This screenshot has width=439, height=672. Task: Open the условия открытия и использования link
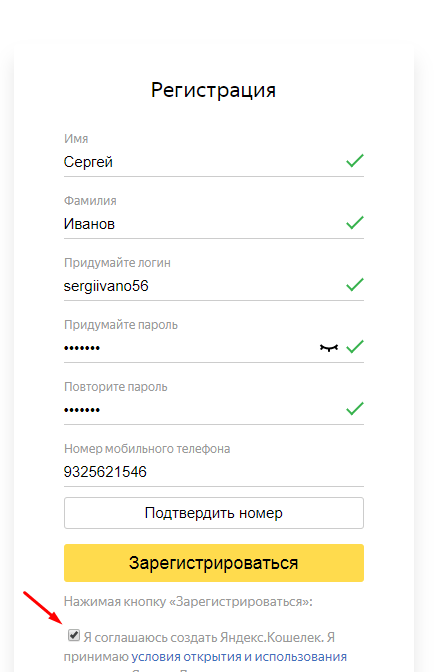tap(239, 657)
